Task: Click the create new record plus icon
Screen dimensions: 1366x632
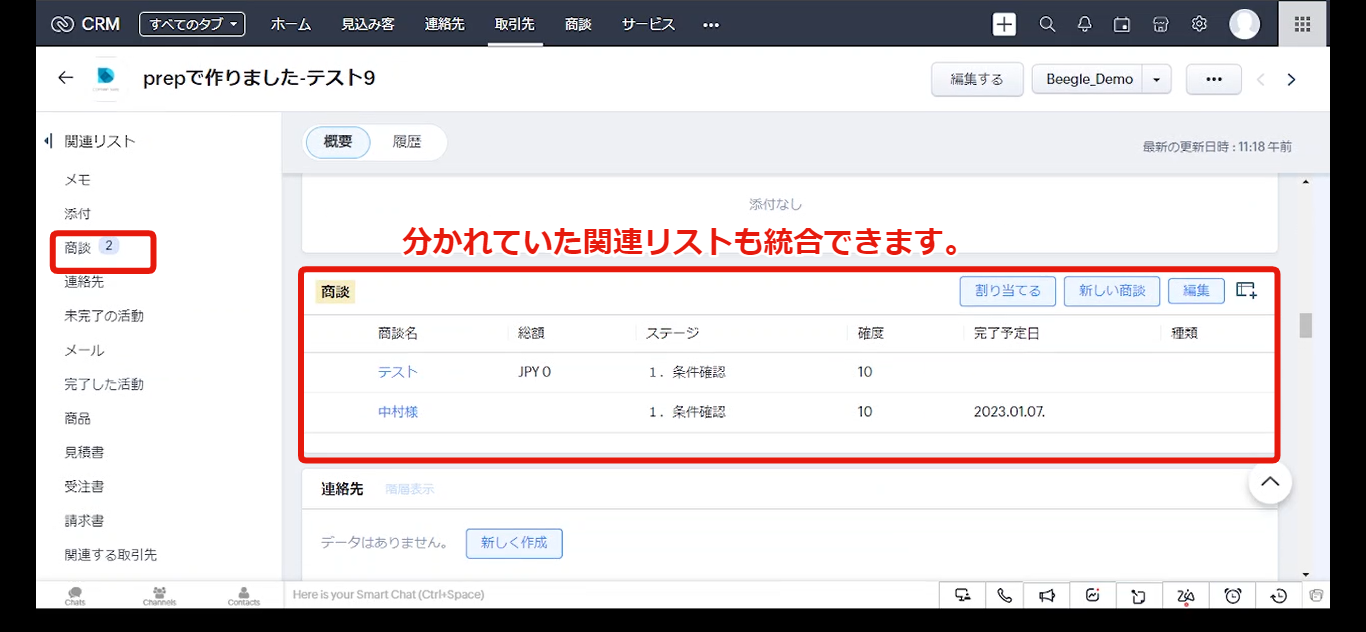Action: coord(1004,24)
